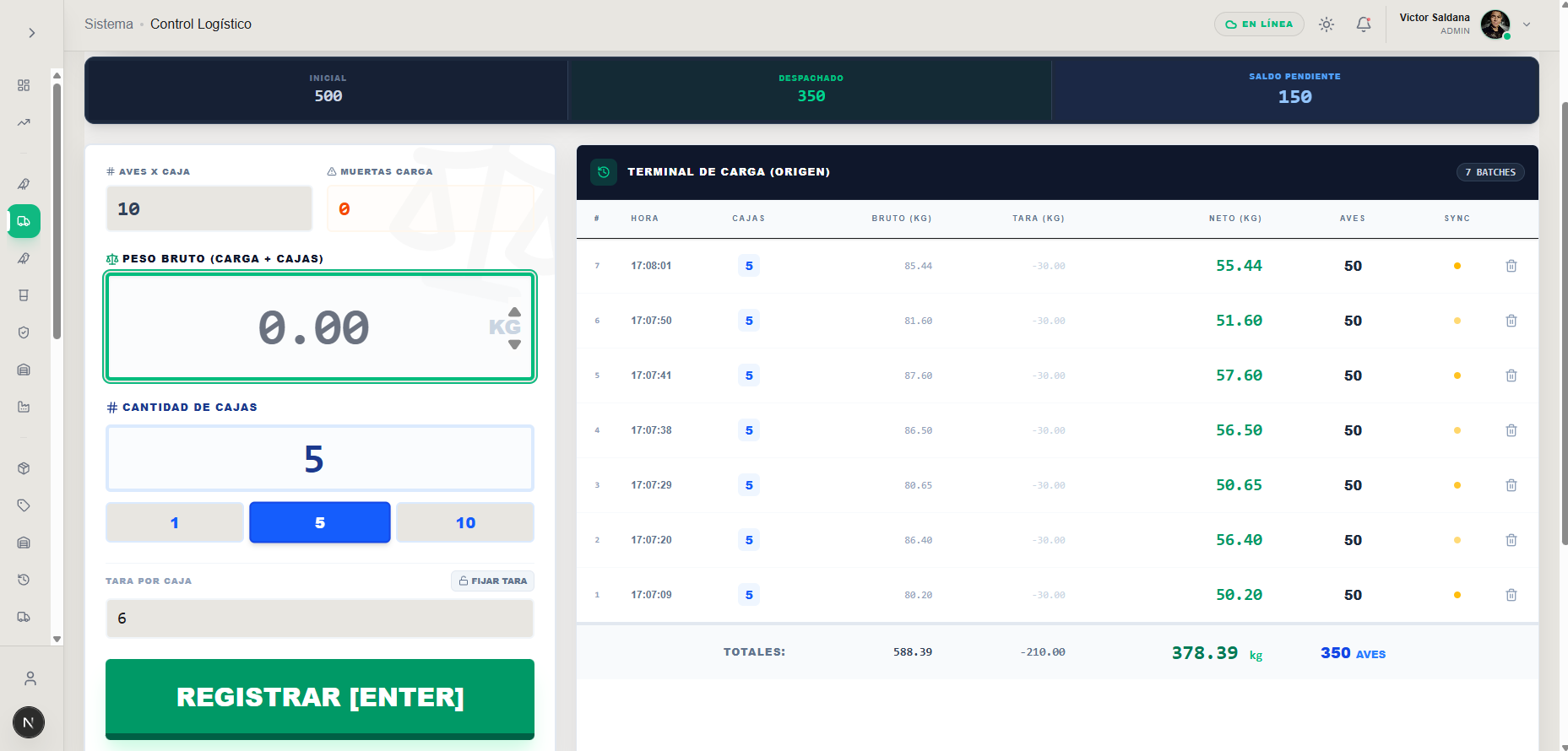Click the 350 AVES total
Viewport: 1568px width, 751px height.
click(1353, 653)
